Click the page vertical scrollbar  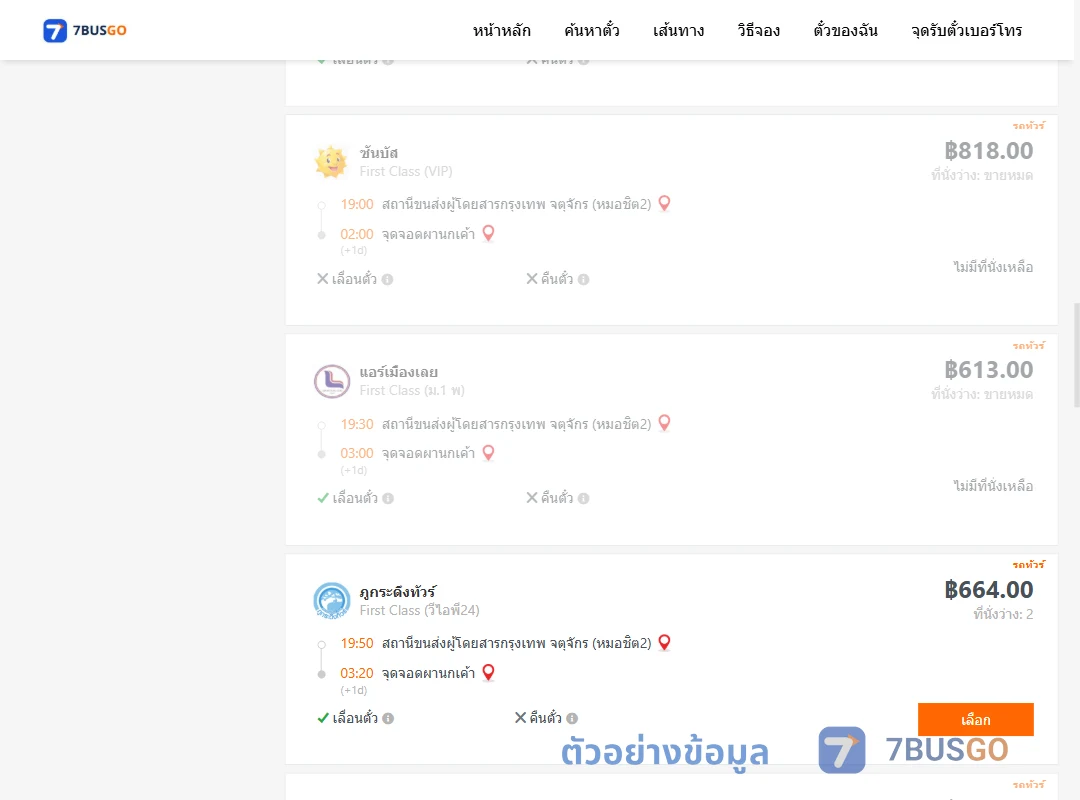pos(1077,355)
